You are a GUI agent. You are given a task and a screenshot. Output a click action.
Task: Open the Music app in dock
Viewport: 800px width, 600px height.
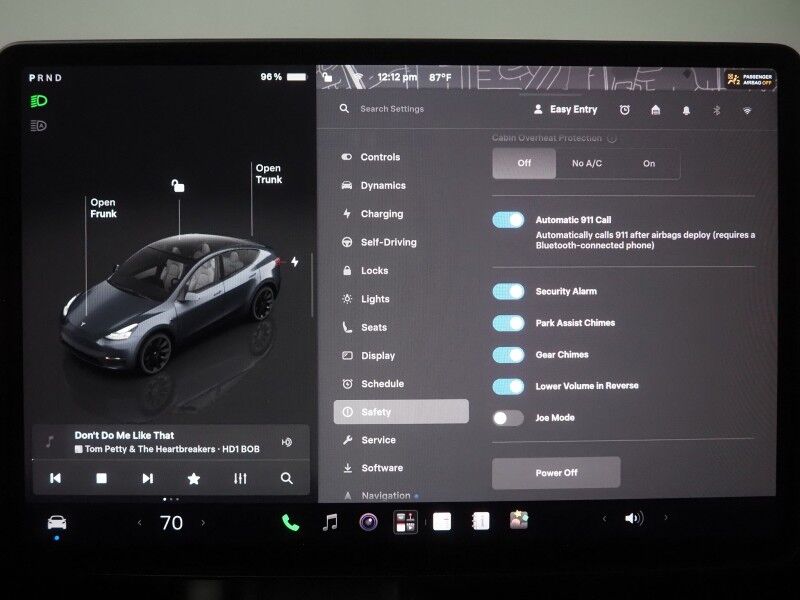[330, 522]
